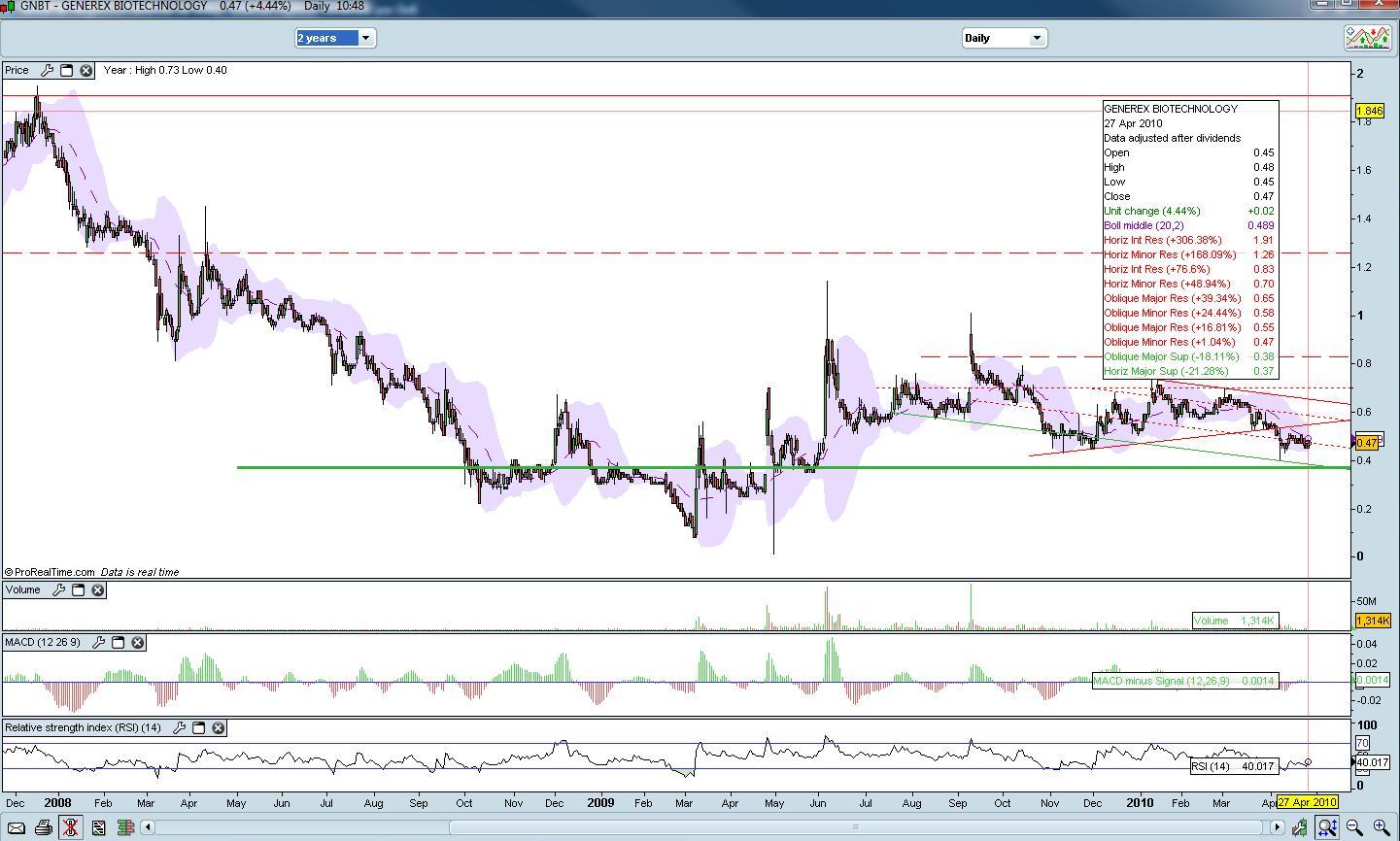Click the fifth bottom-left toolbar icon
This screenshot has width=1400, height=841.
pyautogui.click(x=125, y=827)
